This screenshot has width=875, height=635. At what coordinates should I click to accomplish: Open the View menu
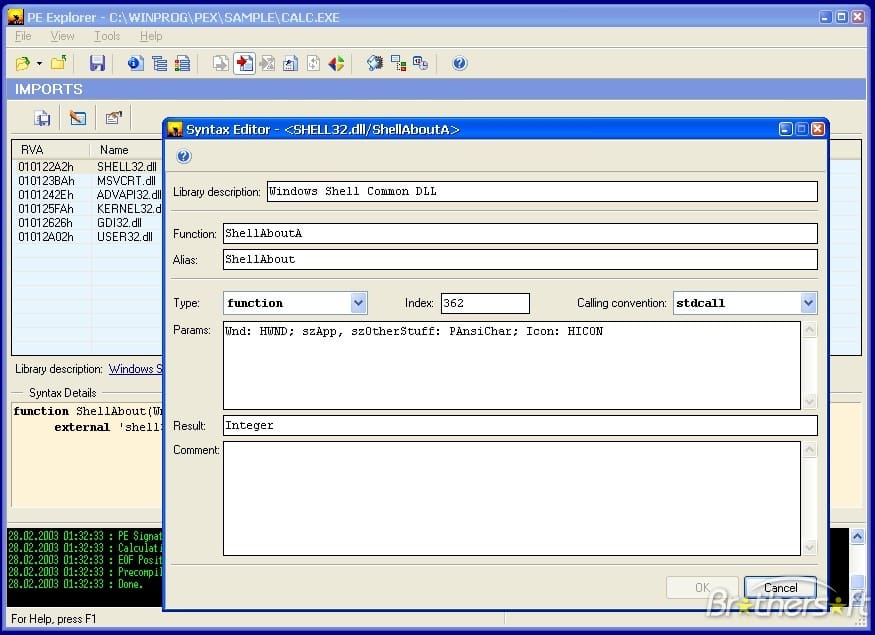62,36
